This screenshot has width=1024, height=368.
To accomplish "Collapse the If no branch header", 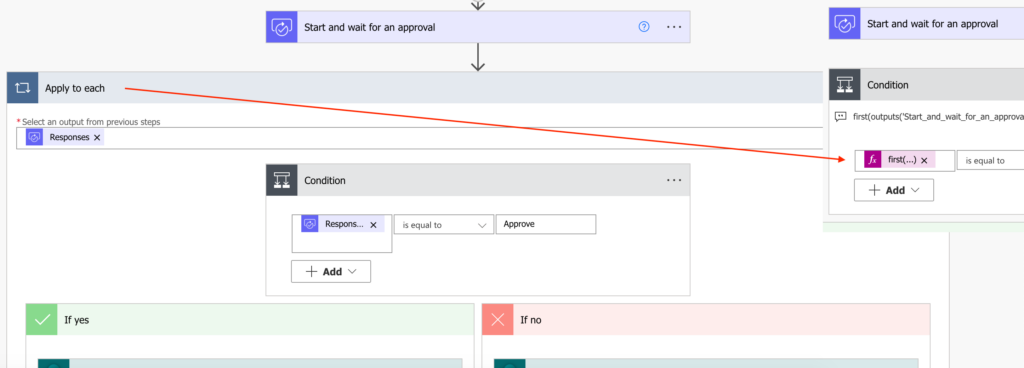I will click(x=706, y=320).
